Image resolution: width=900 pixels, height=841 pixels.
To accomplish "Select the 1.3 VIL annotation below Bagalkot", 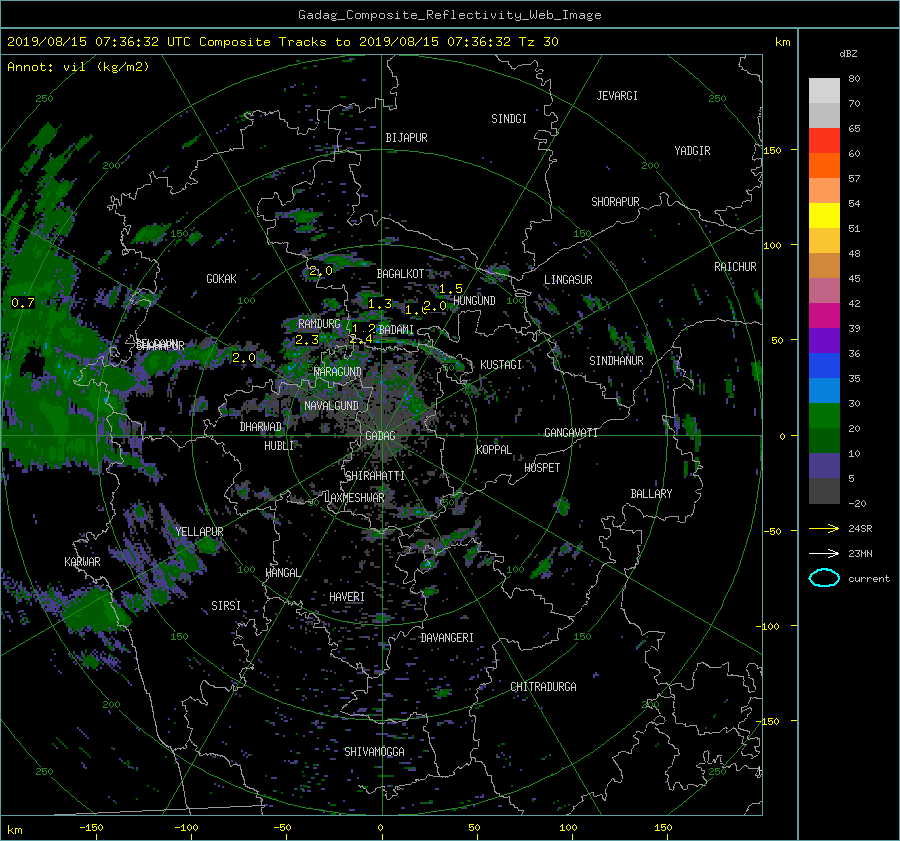I will pyautogui.click(x=380, y=304).
